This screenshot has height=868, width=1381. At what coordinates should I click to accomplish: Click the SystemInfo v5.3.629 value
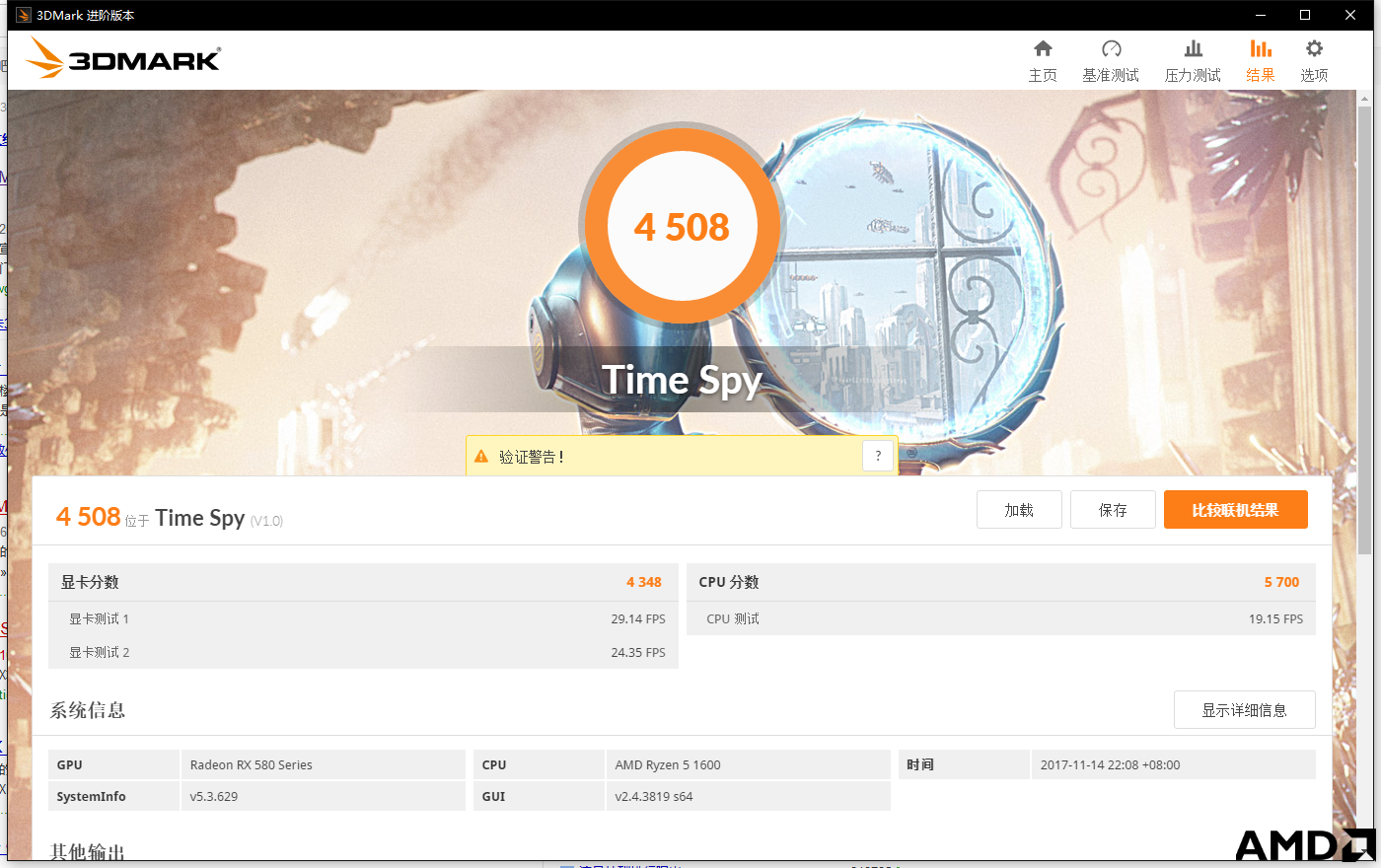pyautogui.click(x=214, y=796)
